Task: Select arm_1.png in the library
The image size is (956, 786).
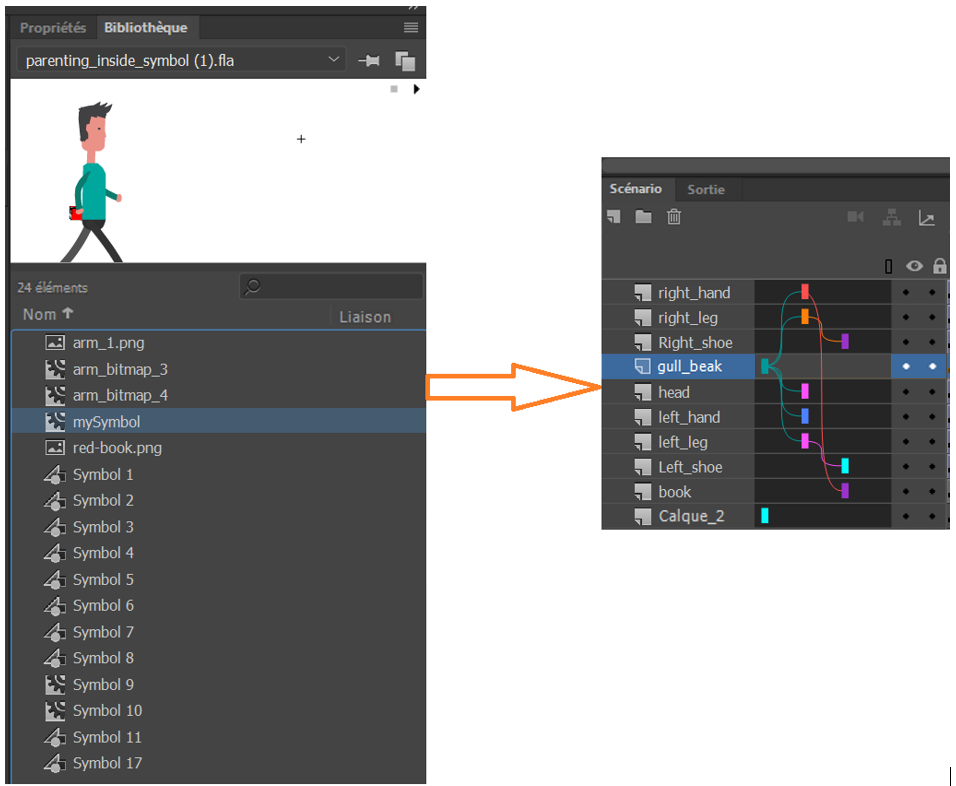Action: tap(218, 343)
